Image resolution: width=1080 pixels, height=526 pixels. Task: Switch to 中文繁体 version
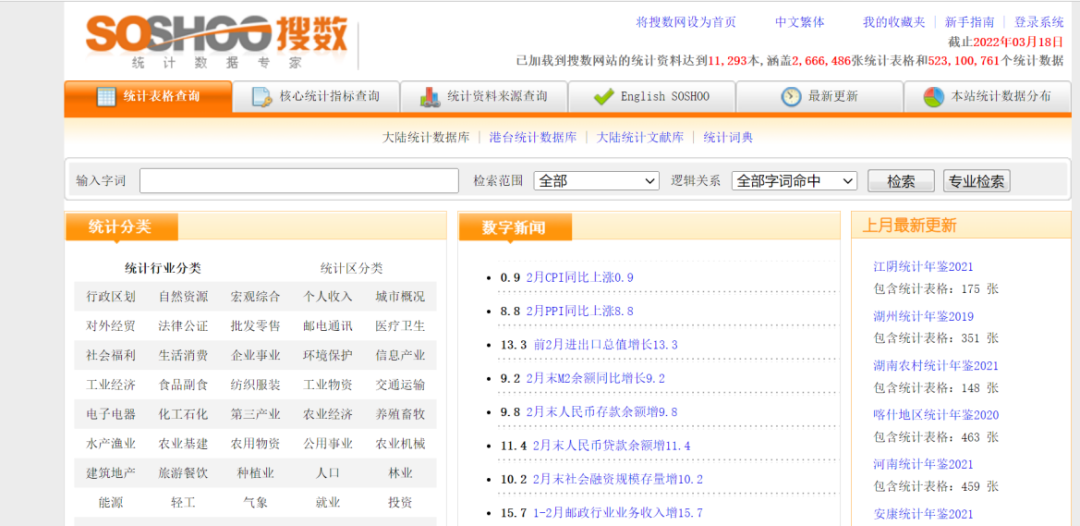tap(800, 22)
